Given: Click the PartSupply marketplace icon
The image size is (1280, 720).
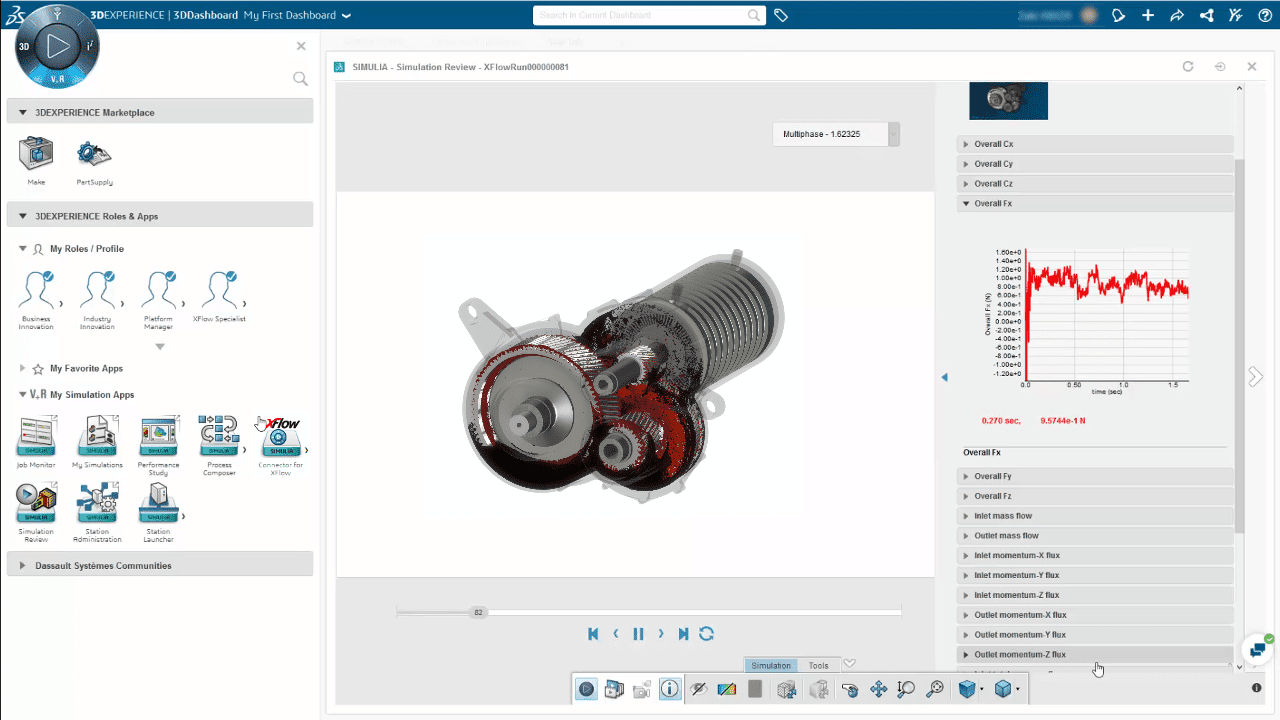Looking at the screenshot, I should pos(94,155).
